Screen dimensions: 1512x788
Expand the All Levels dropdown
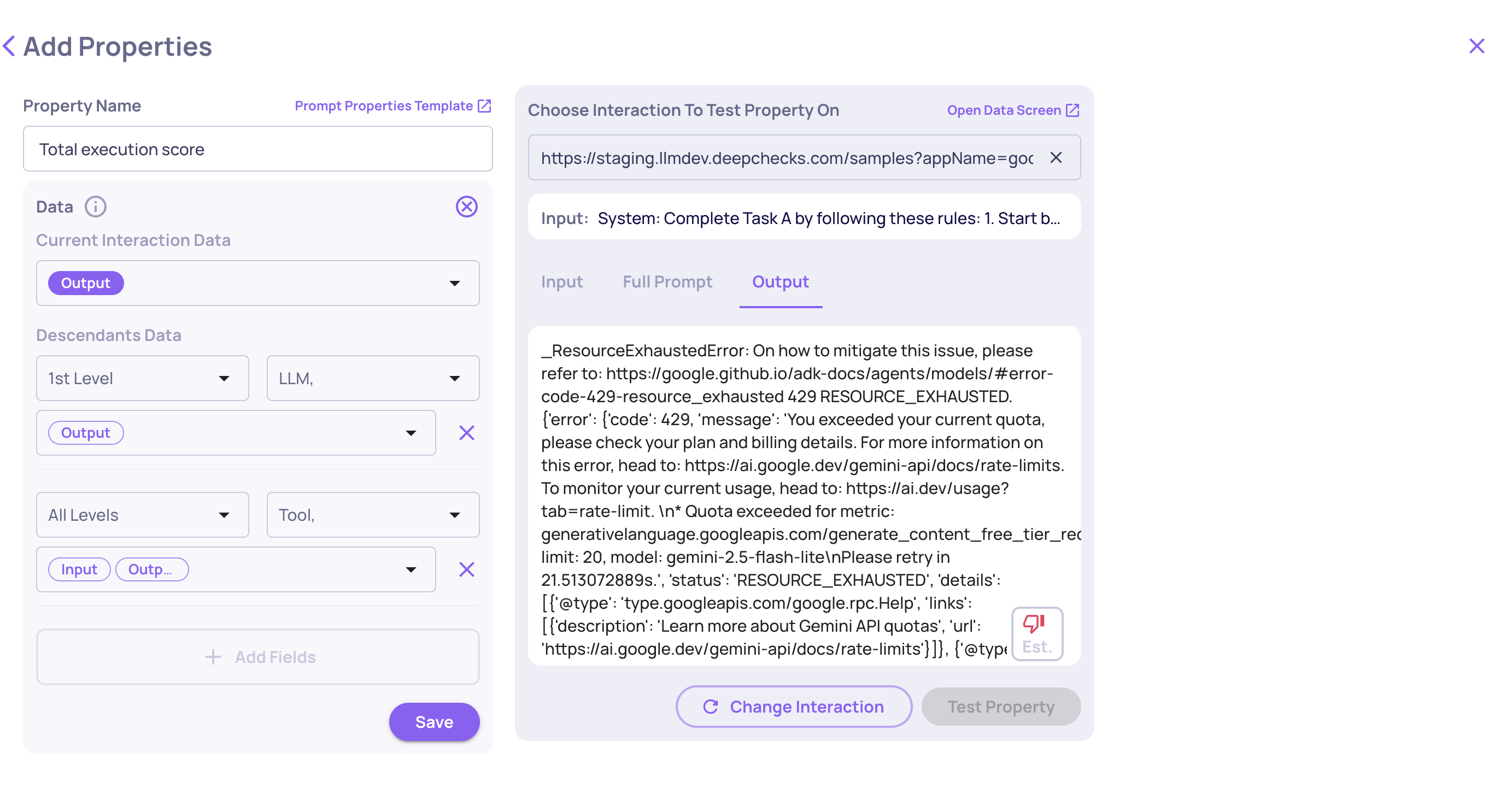coord(142,515)
